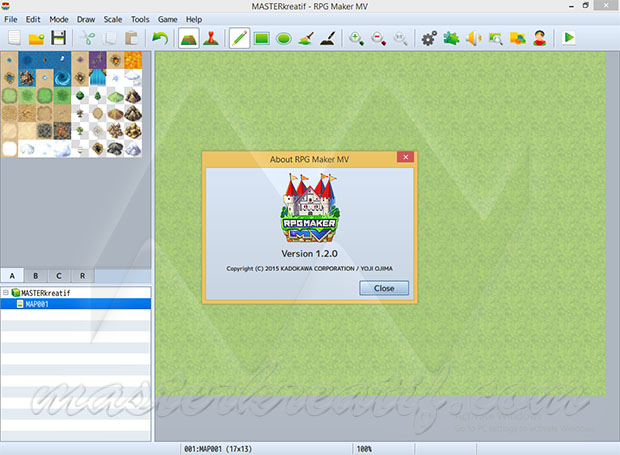Open the Sound Test speaker icon
This screenshot has height=455, width=620.
click(x=473, y=38)
